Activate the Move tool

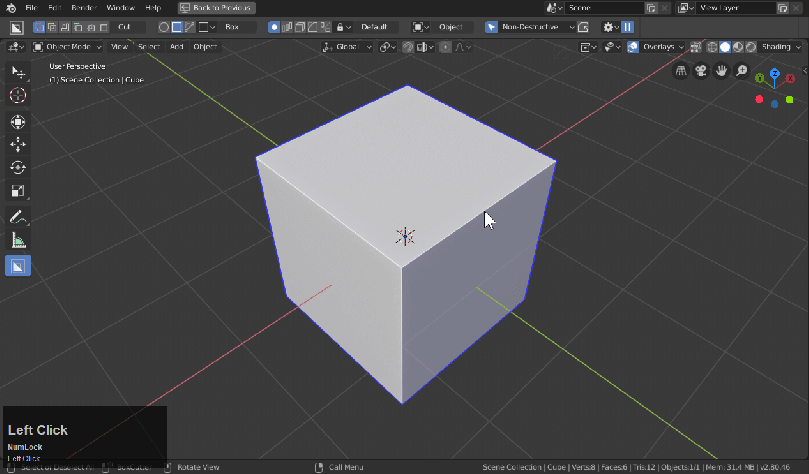pos(18,144)
